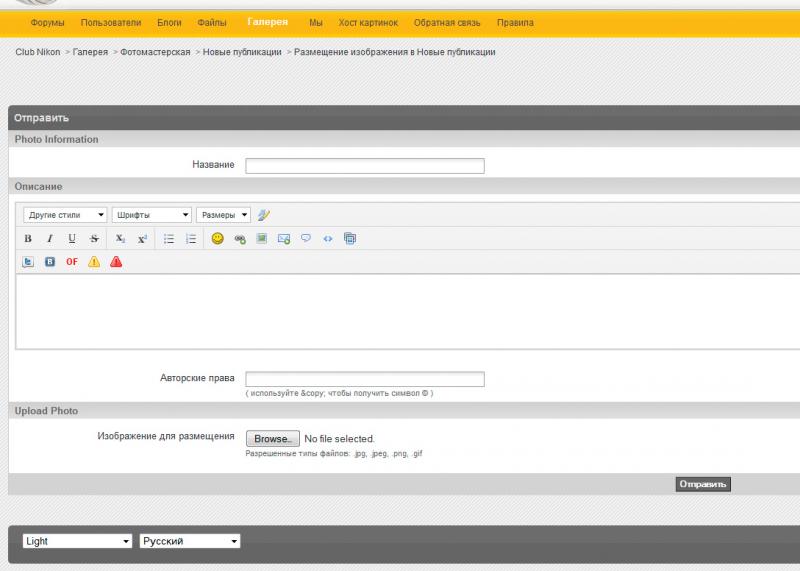The height and width of the screenshot is (571, 800).
Task: Open the Форумы menu
Action: (x=47, y=22)
